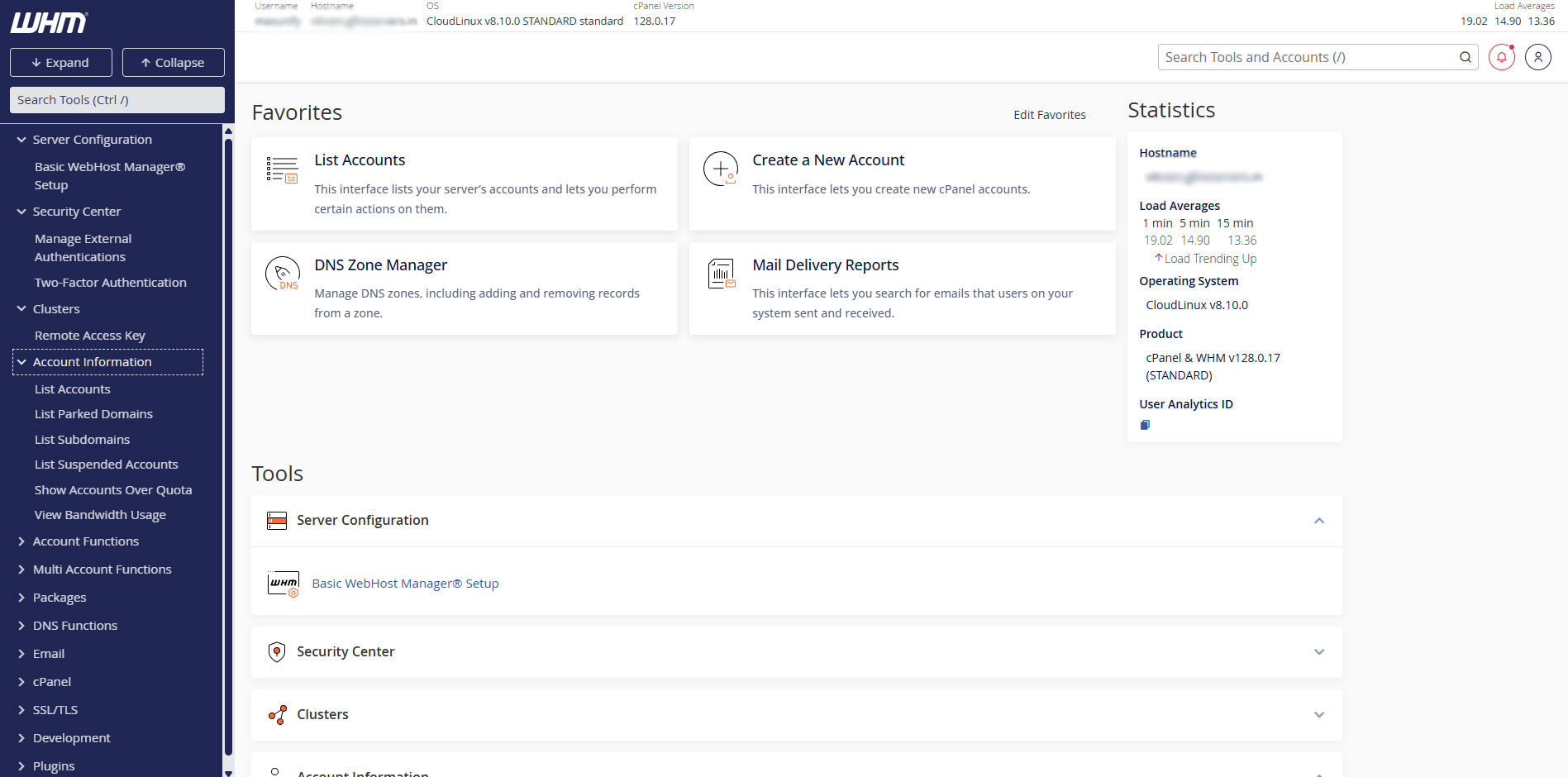Expand Development sidebar group
Screen dimensions: 1568x777
click(x=21, y=738)
